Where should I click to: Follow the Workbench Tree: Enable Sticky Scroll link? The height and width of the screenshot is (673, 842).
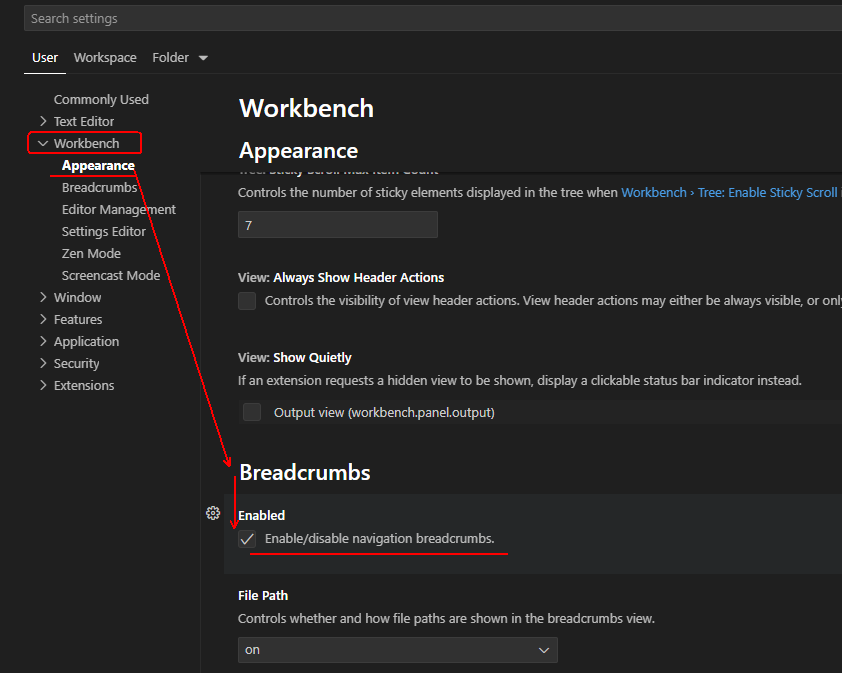point(728,192)
